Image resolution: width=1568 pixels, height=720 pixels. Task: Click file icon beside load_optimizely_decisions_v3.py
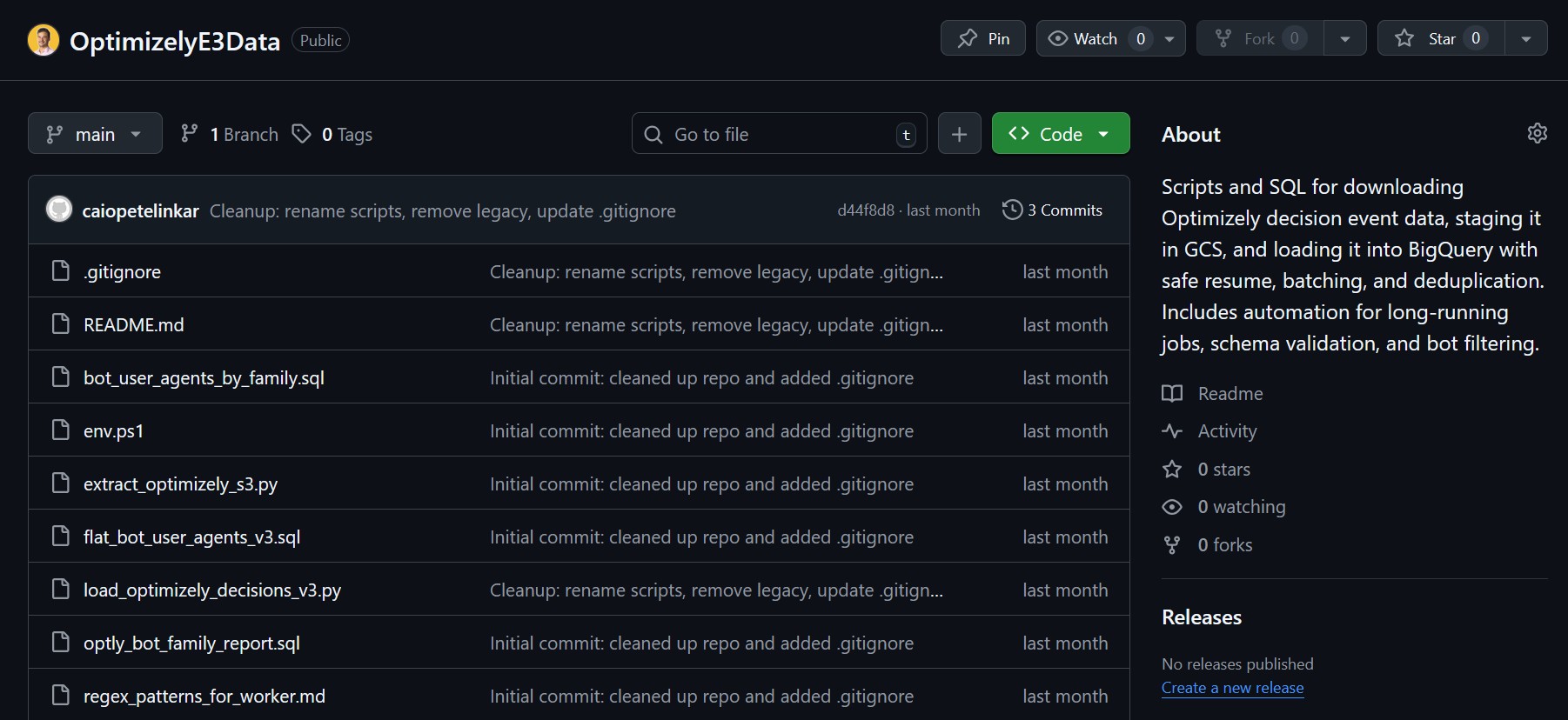pyautogui.click(x=60, y=590)
